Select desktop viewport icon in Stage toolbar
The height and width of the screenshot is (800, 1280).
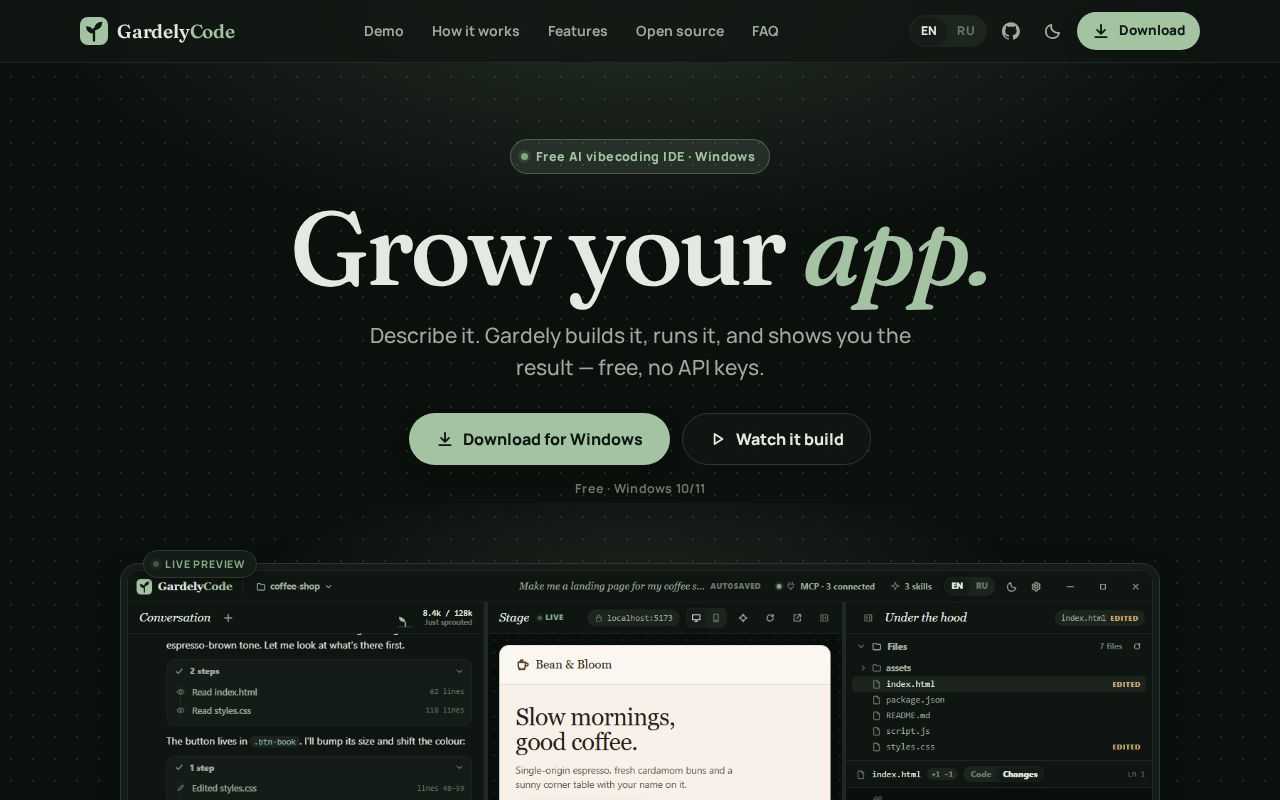click(x=697, y=618)
